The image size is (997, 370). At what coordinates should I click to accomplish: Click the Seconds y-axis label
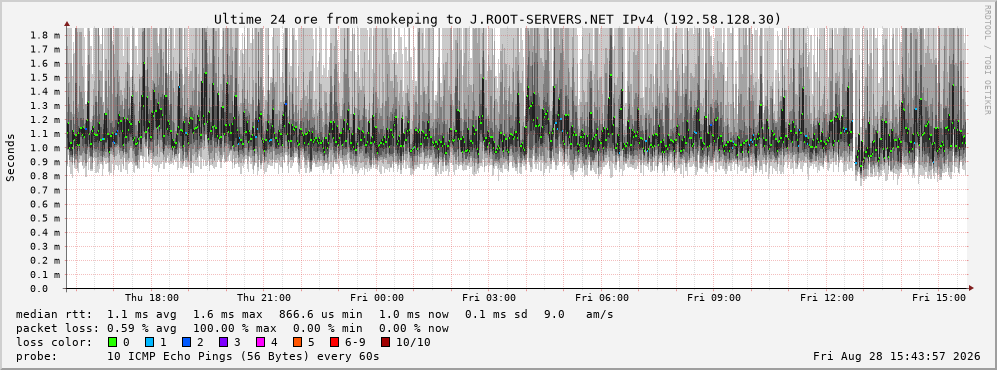pyautogui.click(x=11, y=157)
